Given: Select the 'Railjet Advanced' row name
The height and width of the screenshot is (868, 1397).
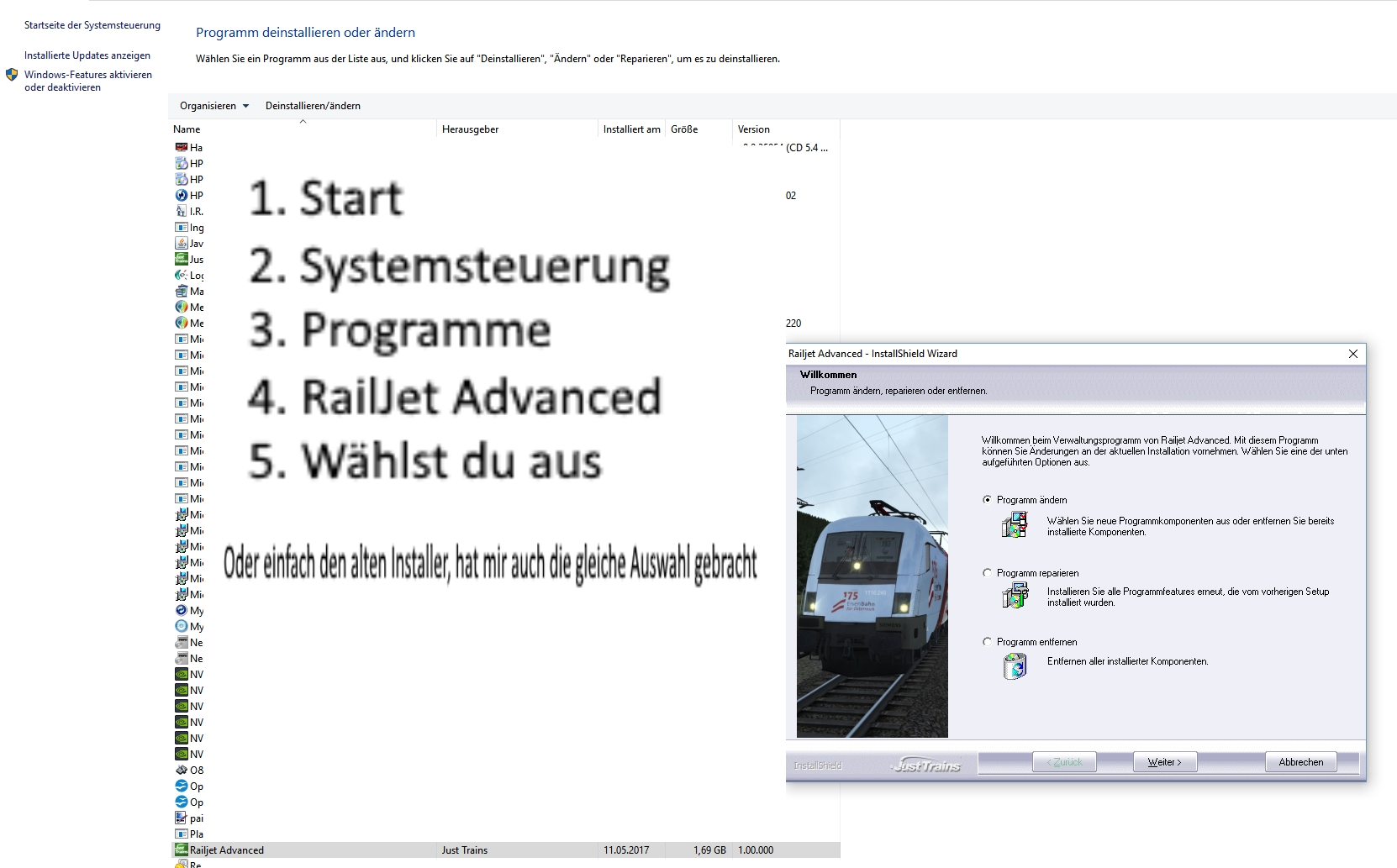Looking at the screenshot, I should point(227,850).
